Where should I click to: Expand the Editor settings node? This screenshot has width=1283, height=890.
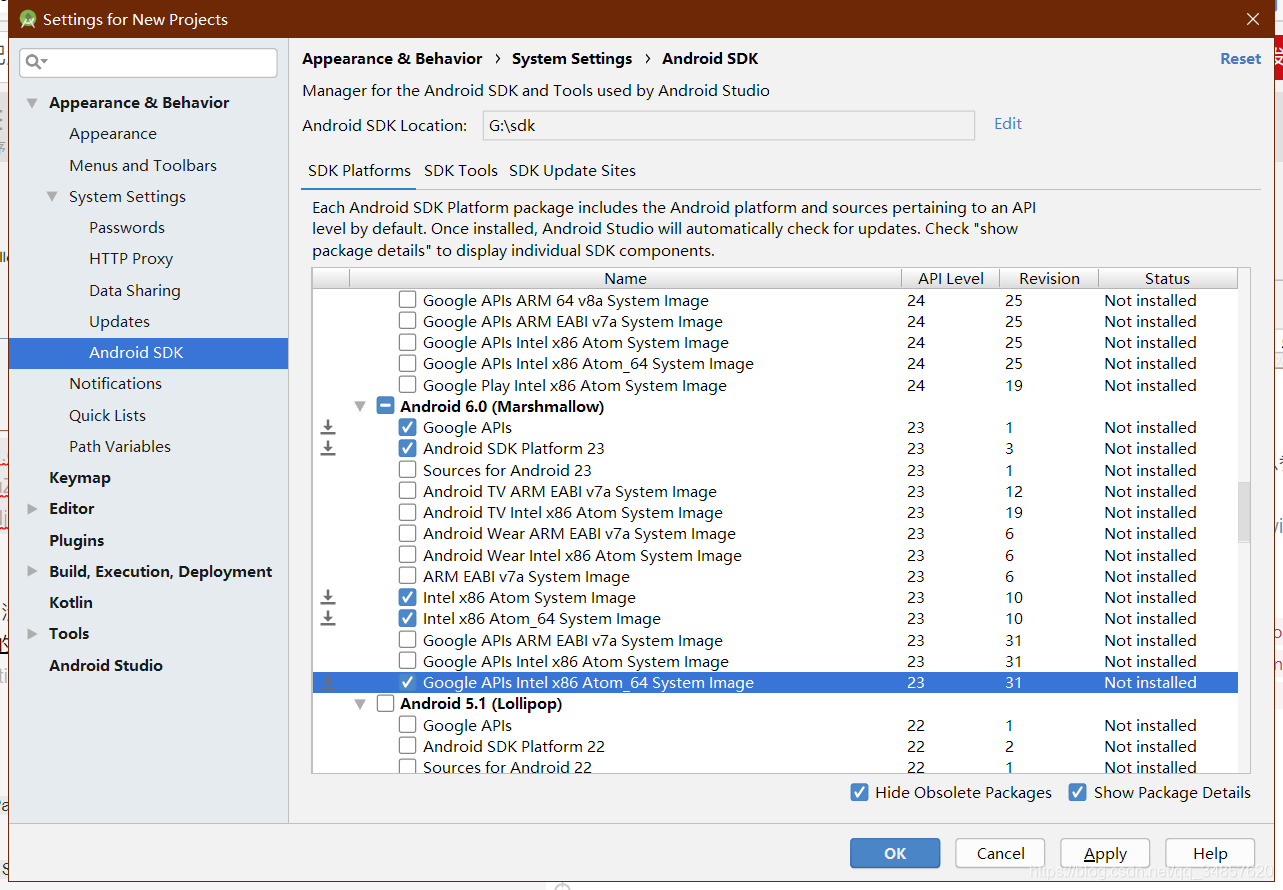[32, 509]
